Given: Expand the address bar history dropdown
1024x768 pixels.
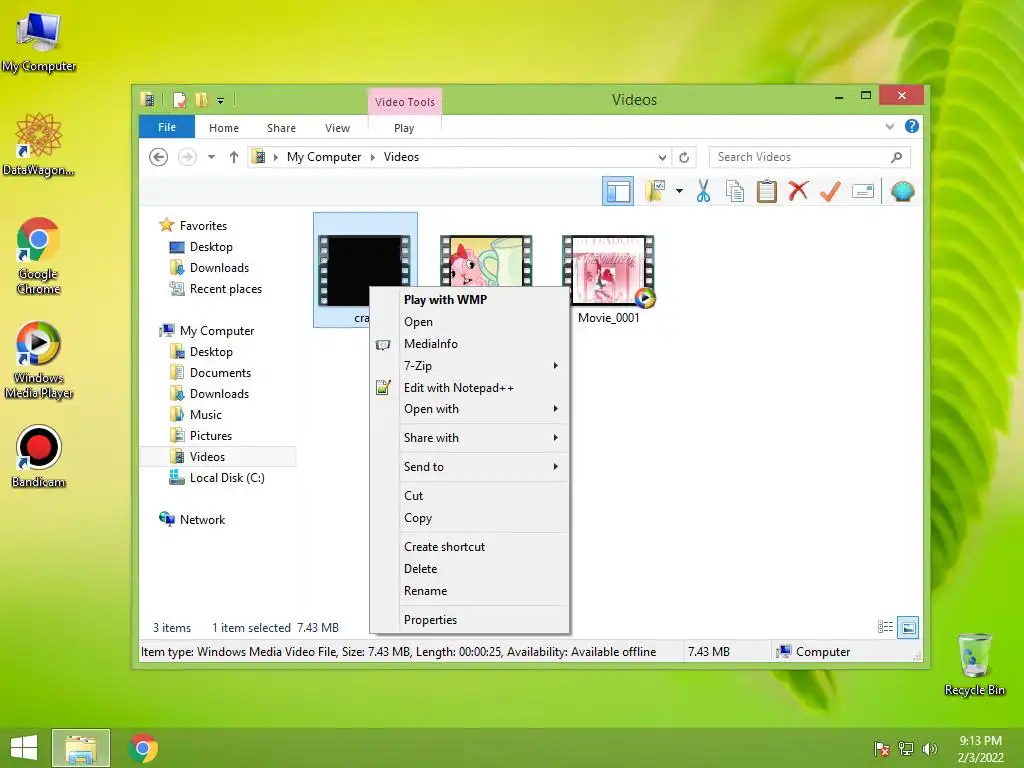Looking at the screenshot, I should click(x=662, y=157).
